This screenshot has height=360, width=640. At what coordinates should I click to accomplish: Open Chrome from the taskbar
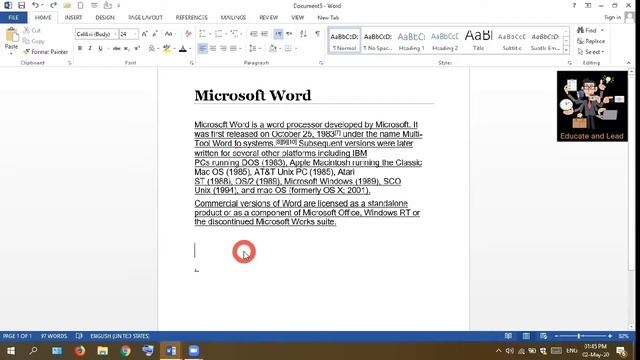(x=125, y=351)
